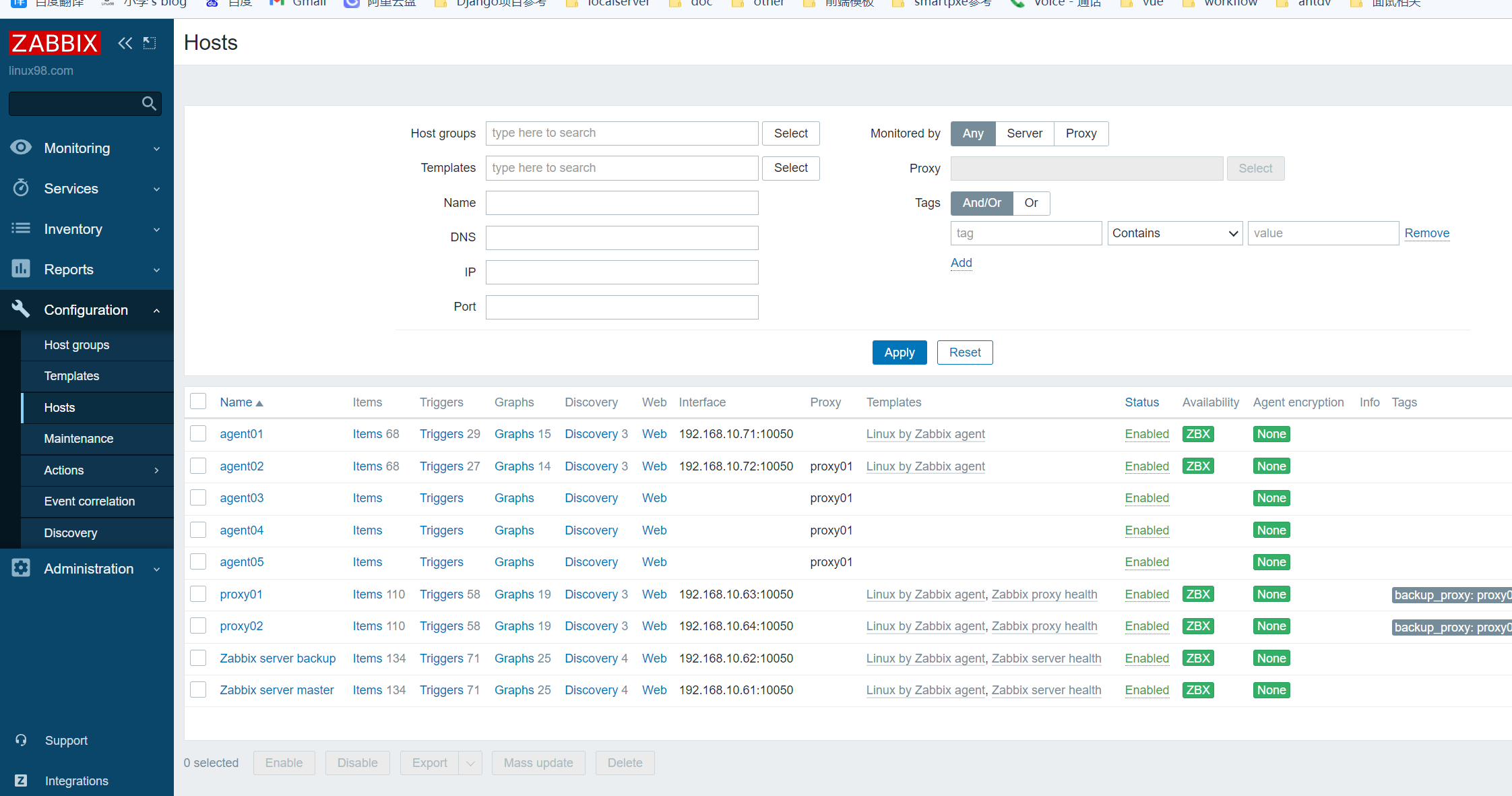1512x796 pixels.
Task: Go to Maintenance menu item
Action: (x=78, y=439)
